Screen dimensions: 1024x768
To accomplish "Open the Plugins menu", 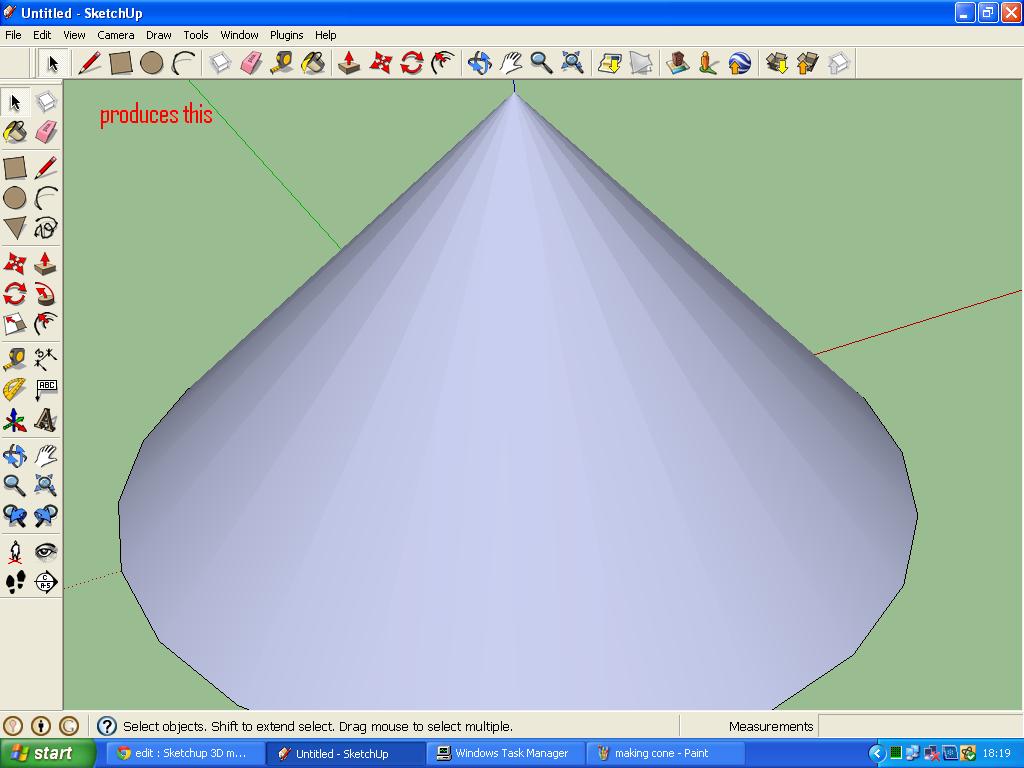I will (286, 35).
